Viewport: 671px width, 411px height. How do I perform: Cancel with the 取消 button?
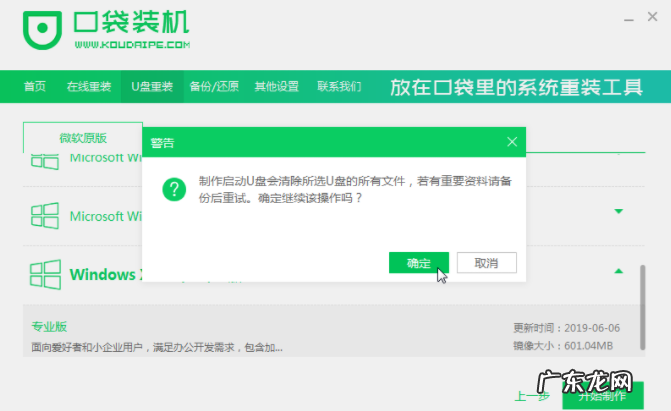coord(487,262)
